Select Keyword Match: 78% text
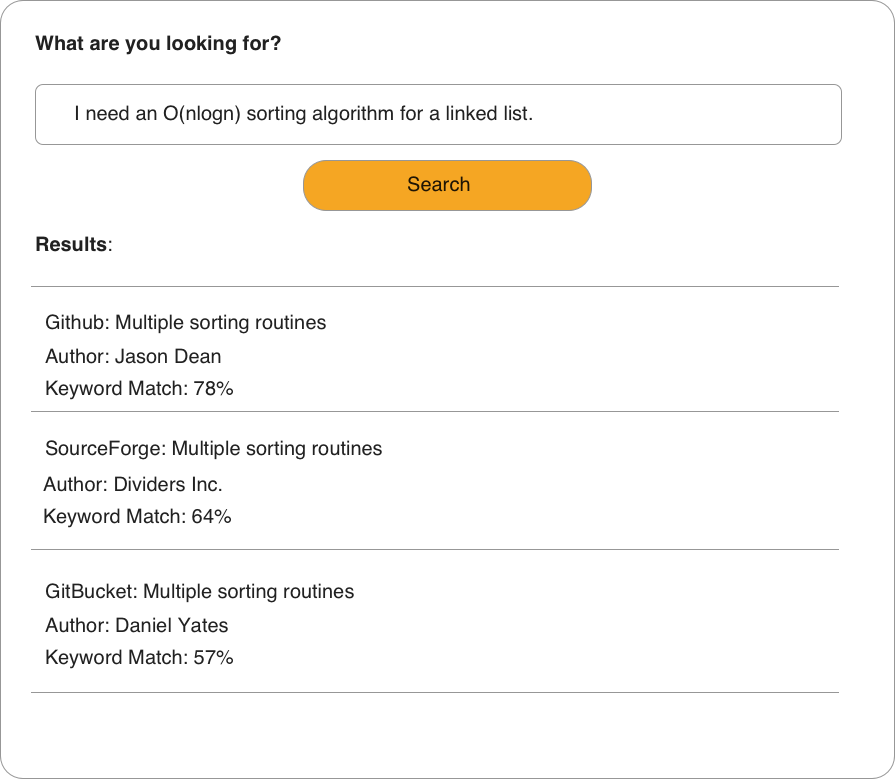Image resolution: width=895 pixels, height=779 pixels. click(x=139, y=389)
